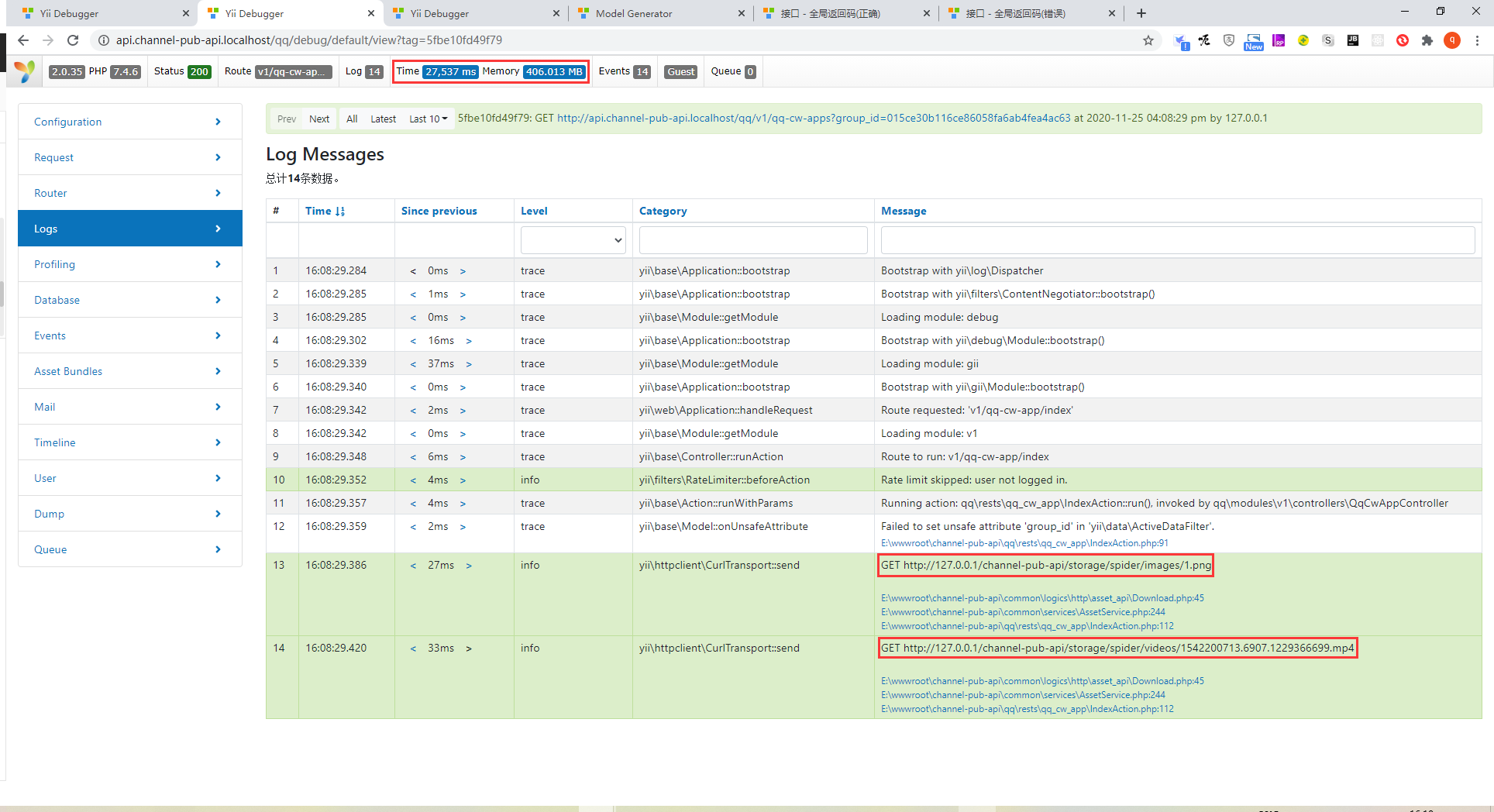Click the Yii logo in debug toolbar

pos(25,71)
